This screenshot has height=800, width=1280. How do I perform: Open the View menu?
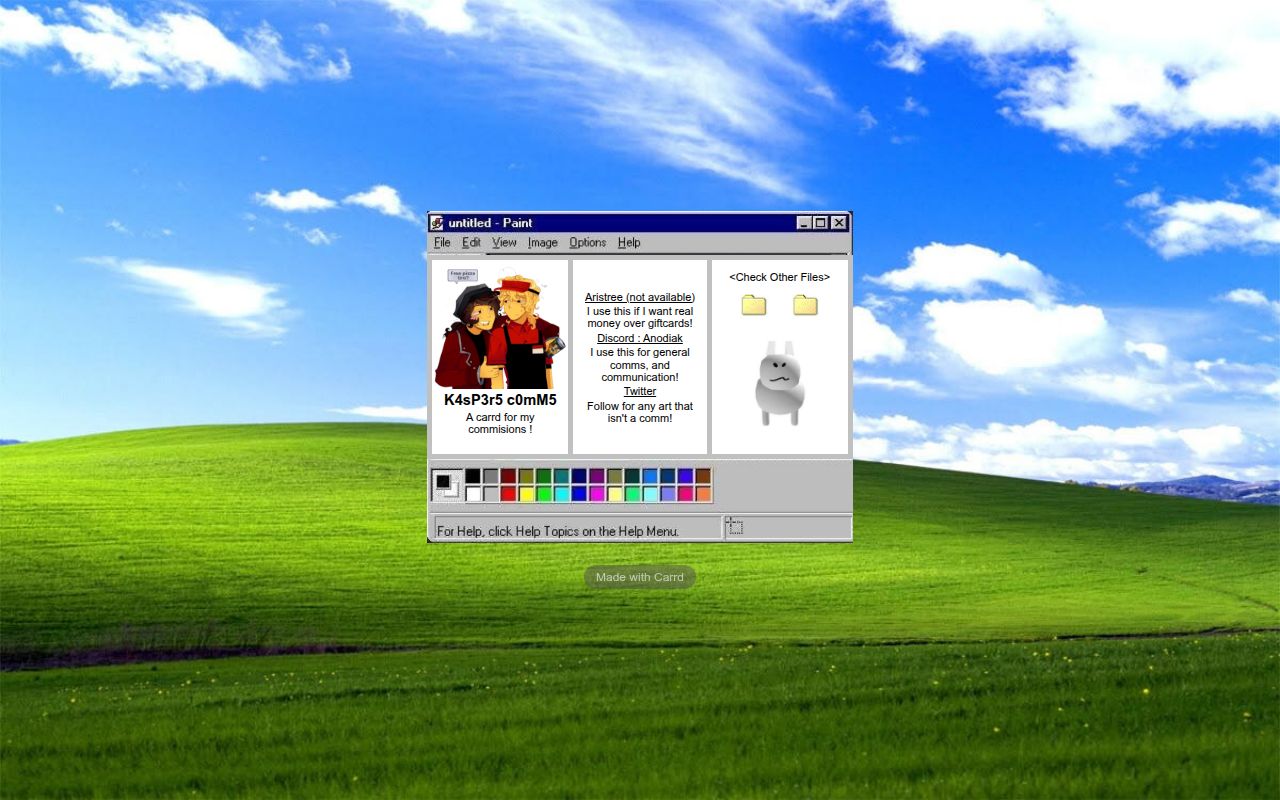click(504, 243)
